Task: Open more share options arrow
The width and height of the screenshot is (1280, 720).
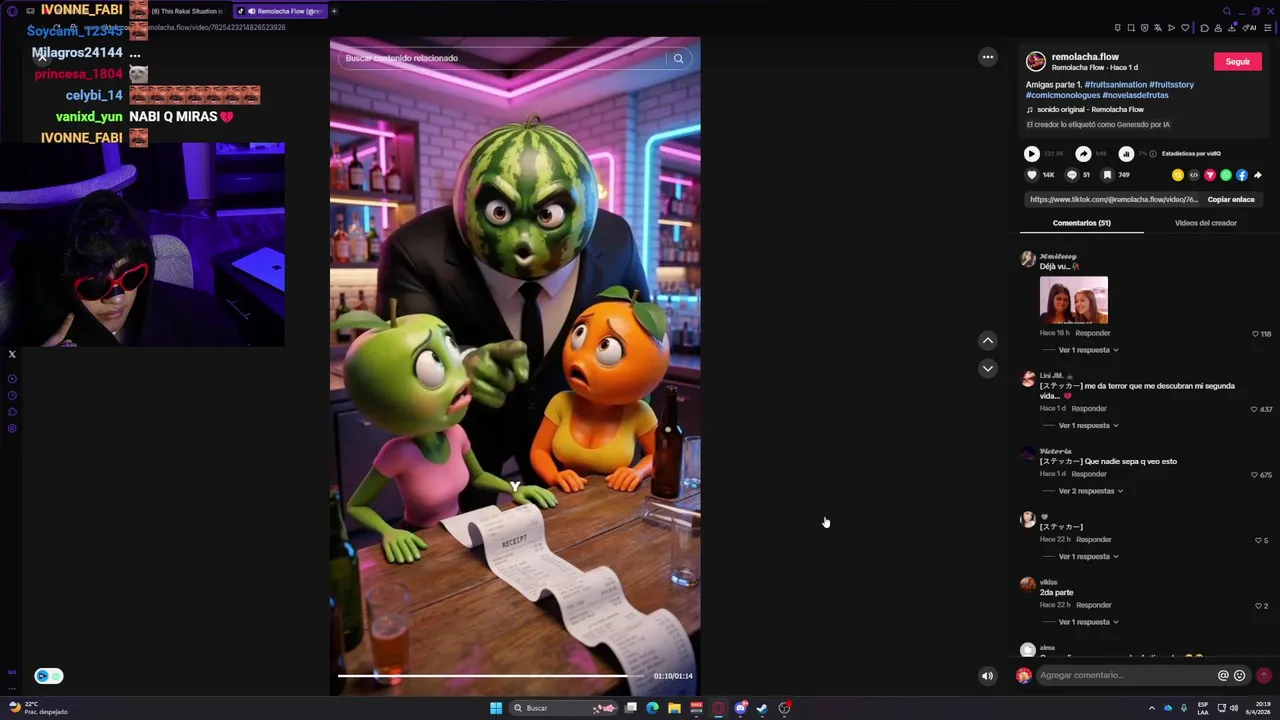Action: pyautogui.click(x=1258, y=175)
